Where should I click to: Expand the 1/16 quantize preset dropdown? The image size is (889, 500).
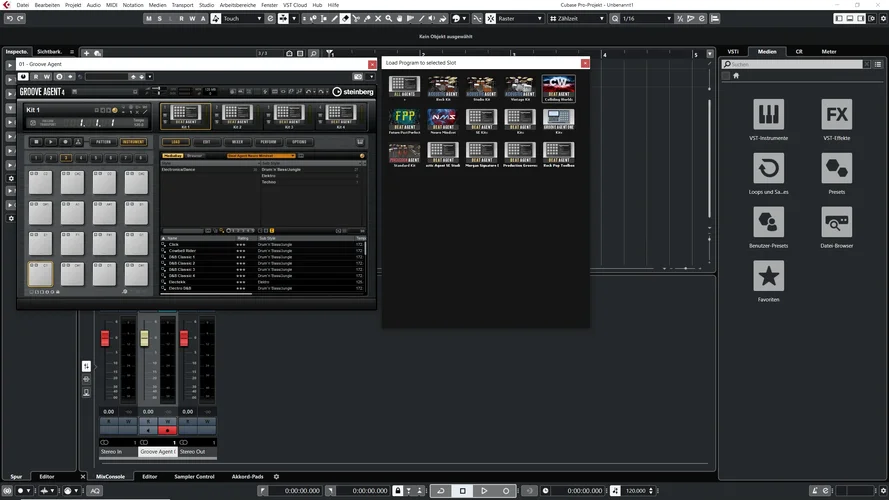(648, 18)
